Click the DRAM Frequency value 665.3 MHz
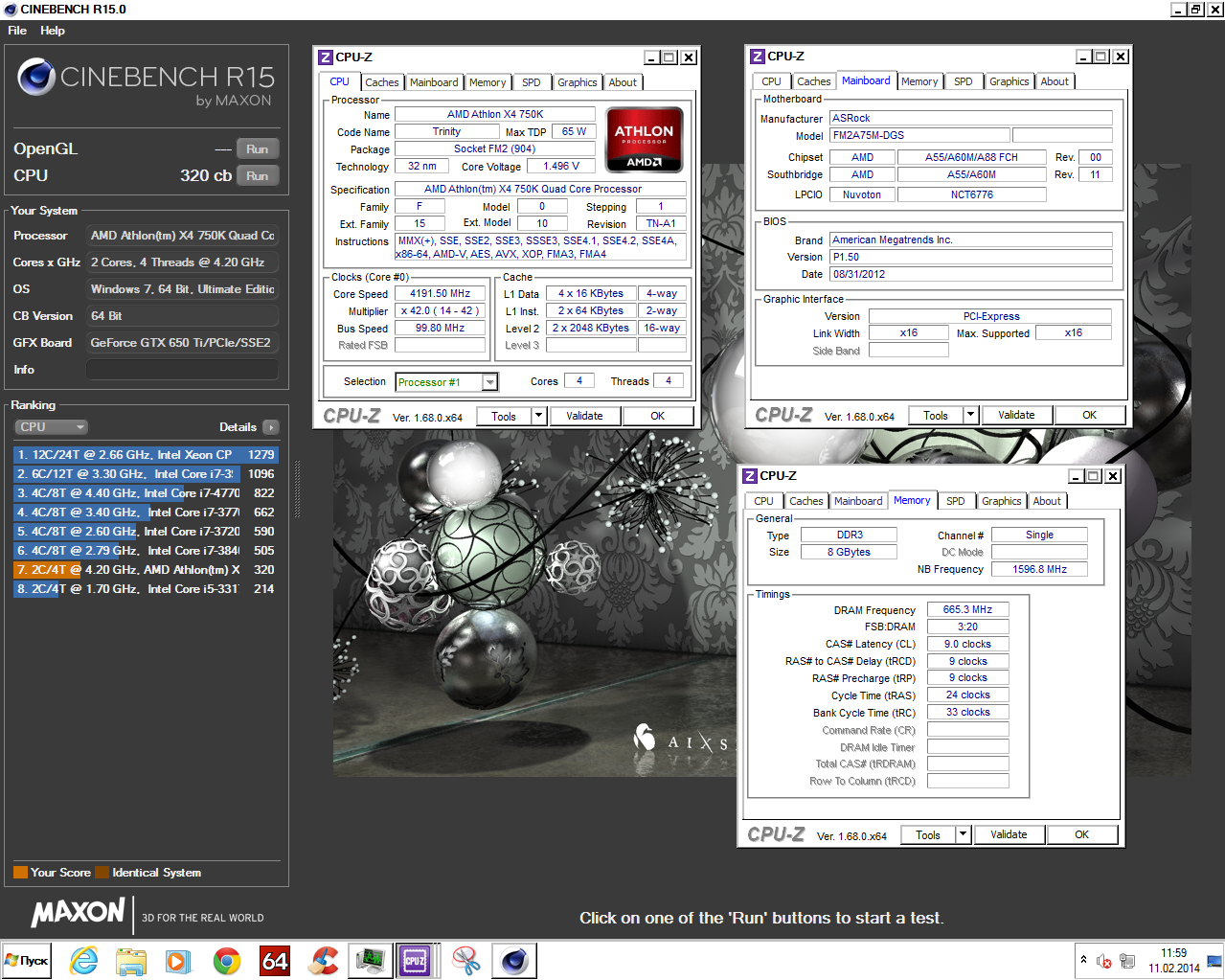Image resolution: width=1225 pixels, height=980 pixels. click(x=967, y=610)
